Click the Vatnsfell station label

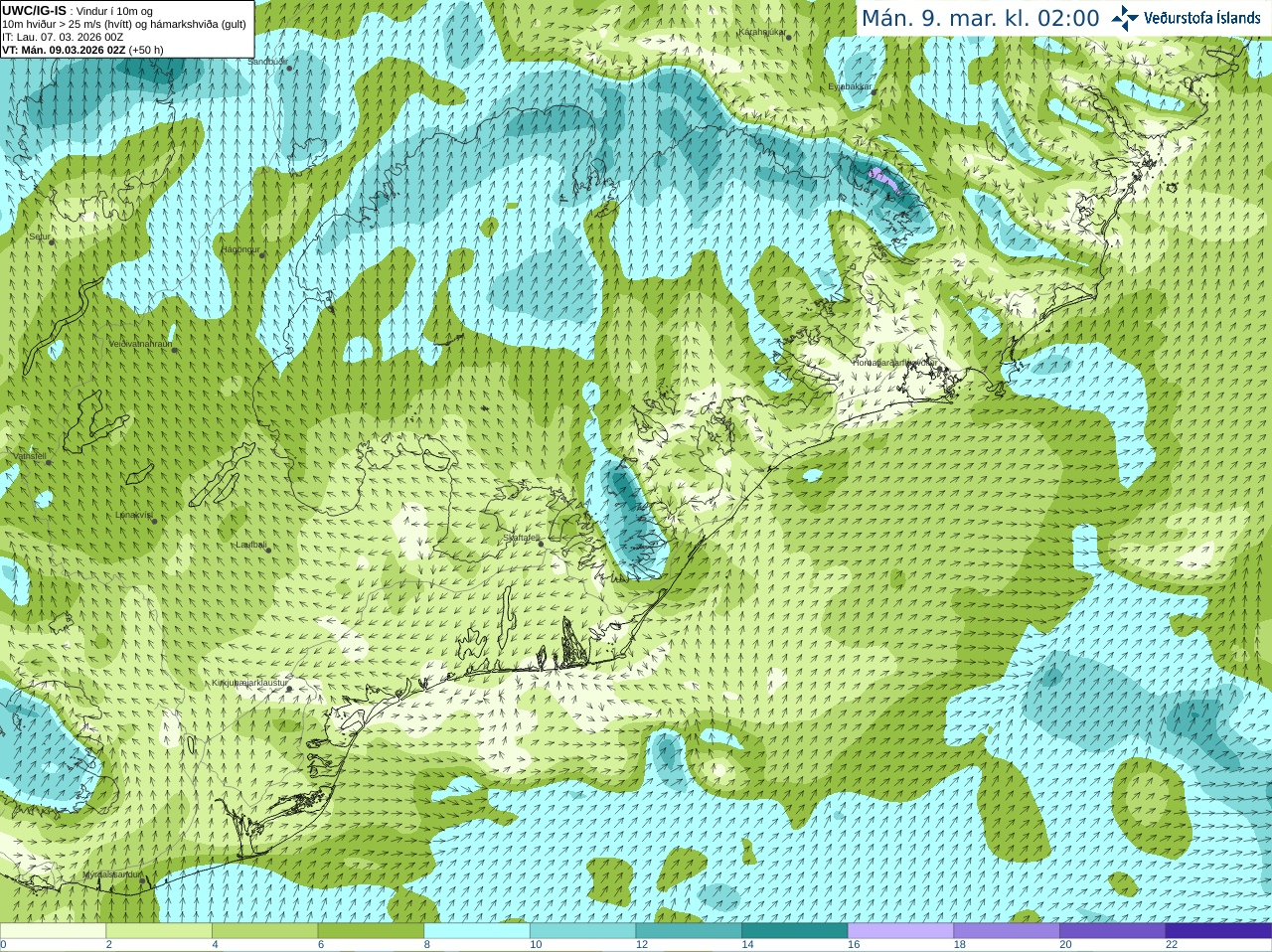[x=30, y=456]
